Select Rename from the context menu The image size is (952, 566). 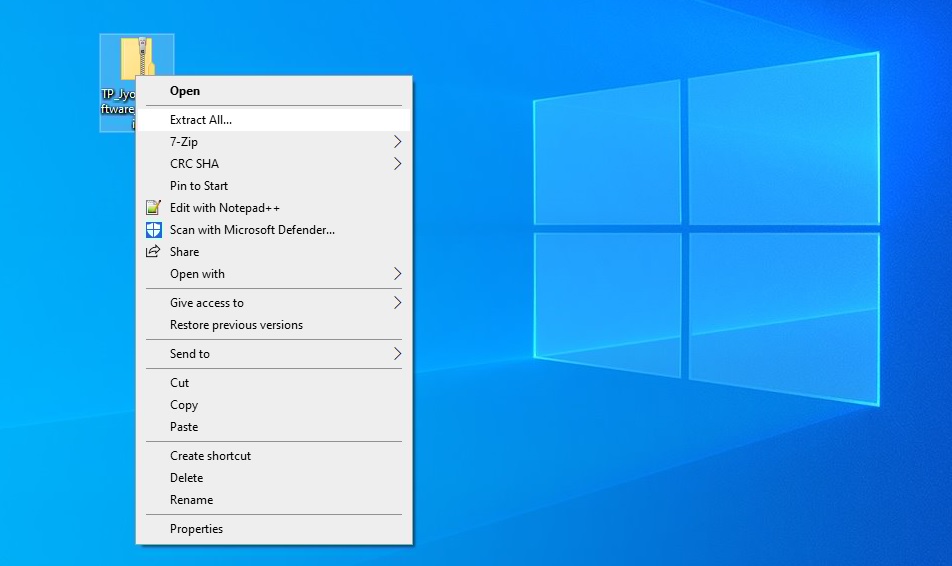(x=191, y=500)
